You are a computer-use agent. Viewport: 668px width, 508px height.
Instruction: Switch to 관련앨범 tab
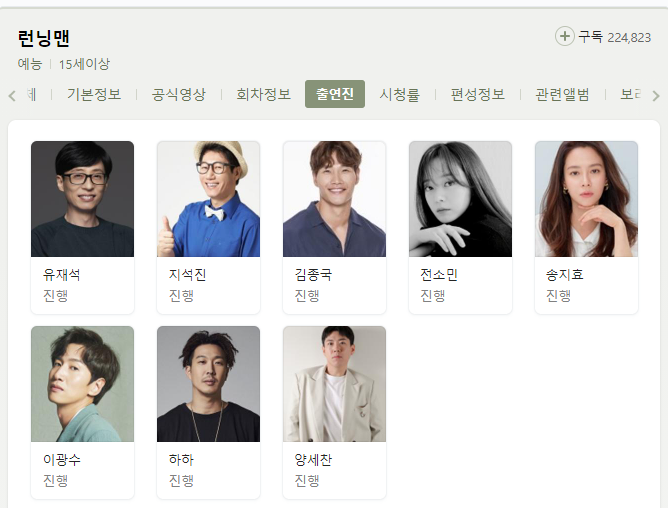(x=563, y=94)
